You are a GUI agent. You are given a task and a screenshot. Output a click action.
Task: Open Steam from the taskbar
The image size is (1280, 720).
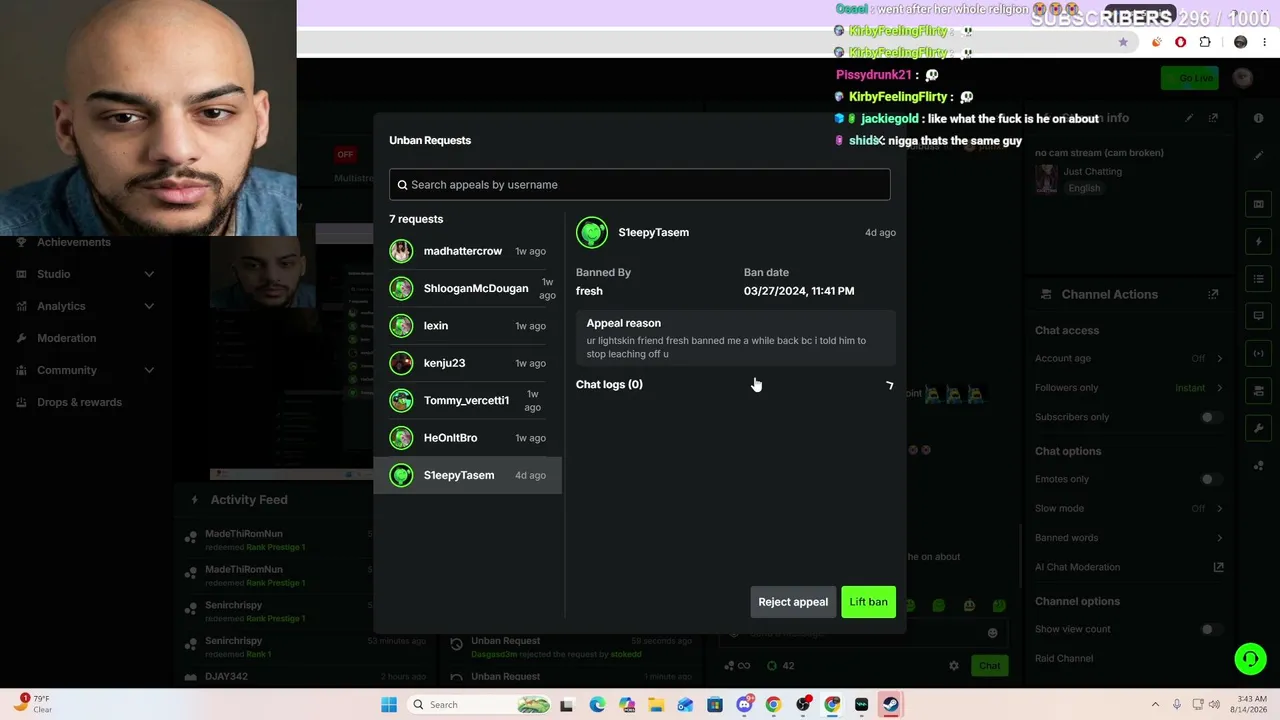(x=891, y=705)
